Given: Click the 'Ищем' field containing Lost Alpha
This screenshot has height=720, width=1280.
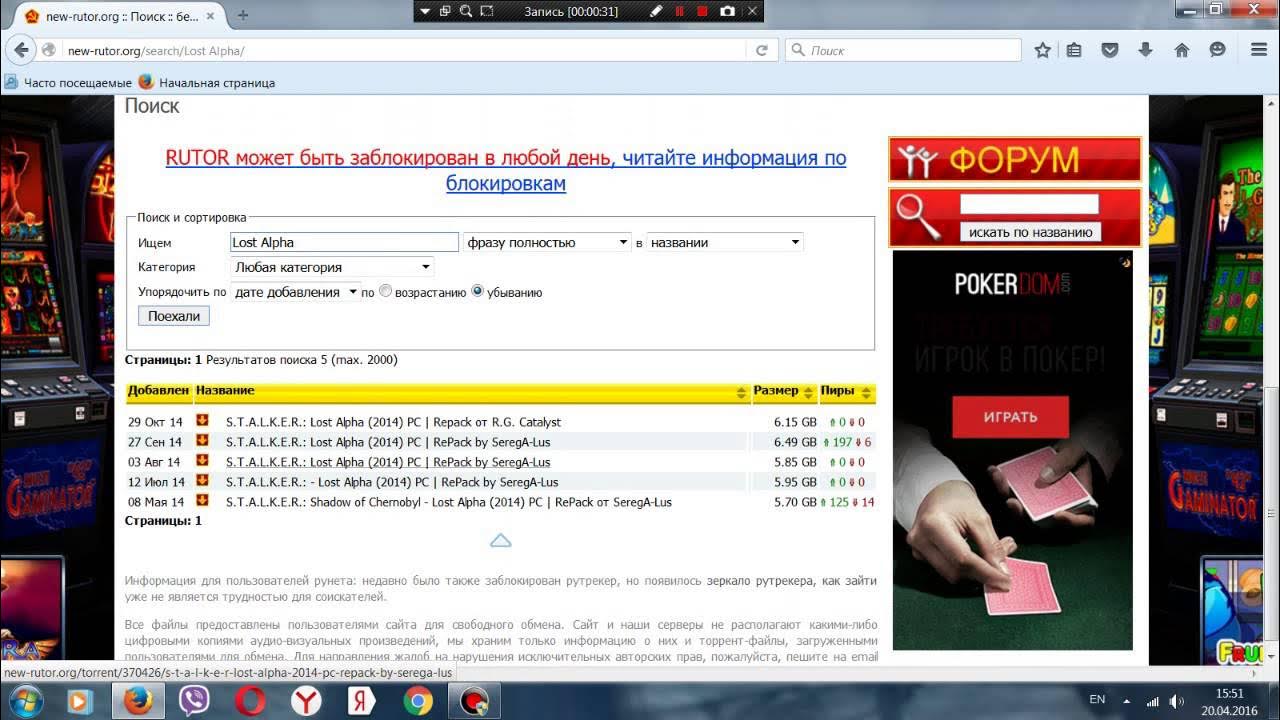Looking at the screenshot, I should tap(344, 242).
